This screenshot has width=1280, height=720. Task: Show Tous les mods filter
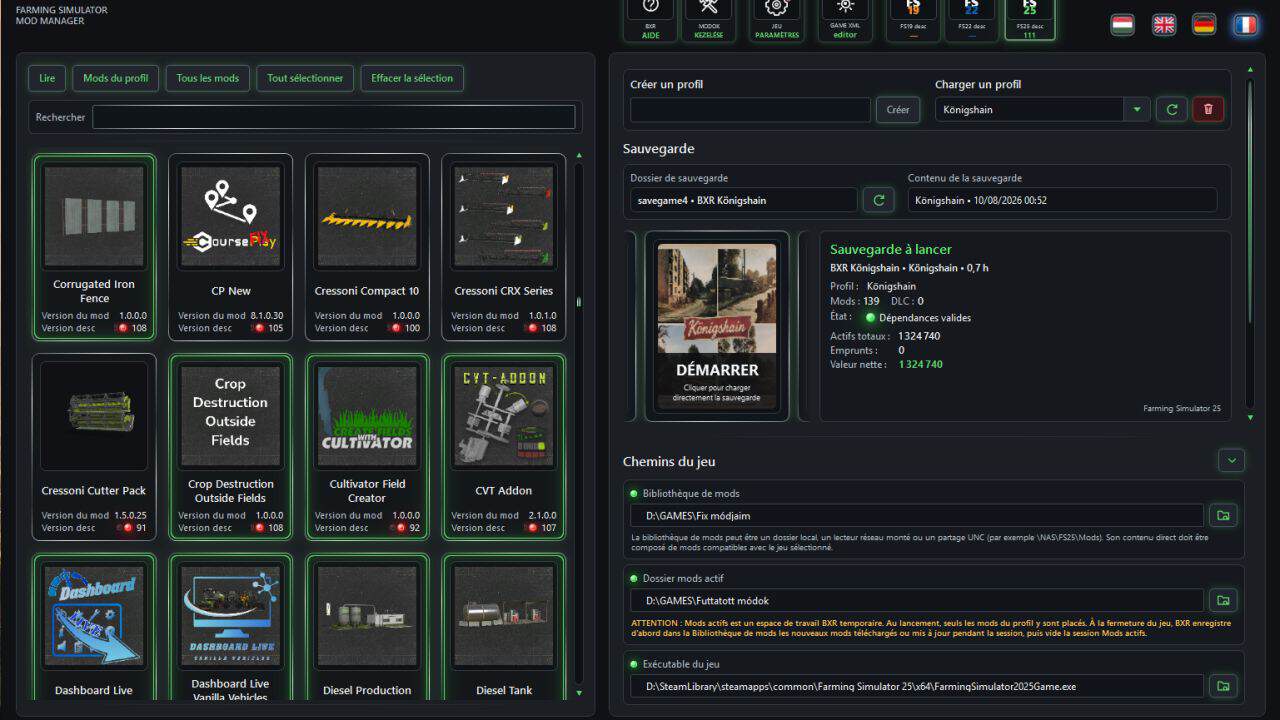208,78
